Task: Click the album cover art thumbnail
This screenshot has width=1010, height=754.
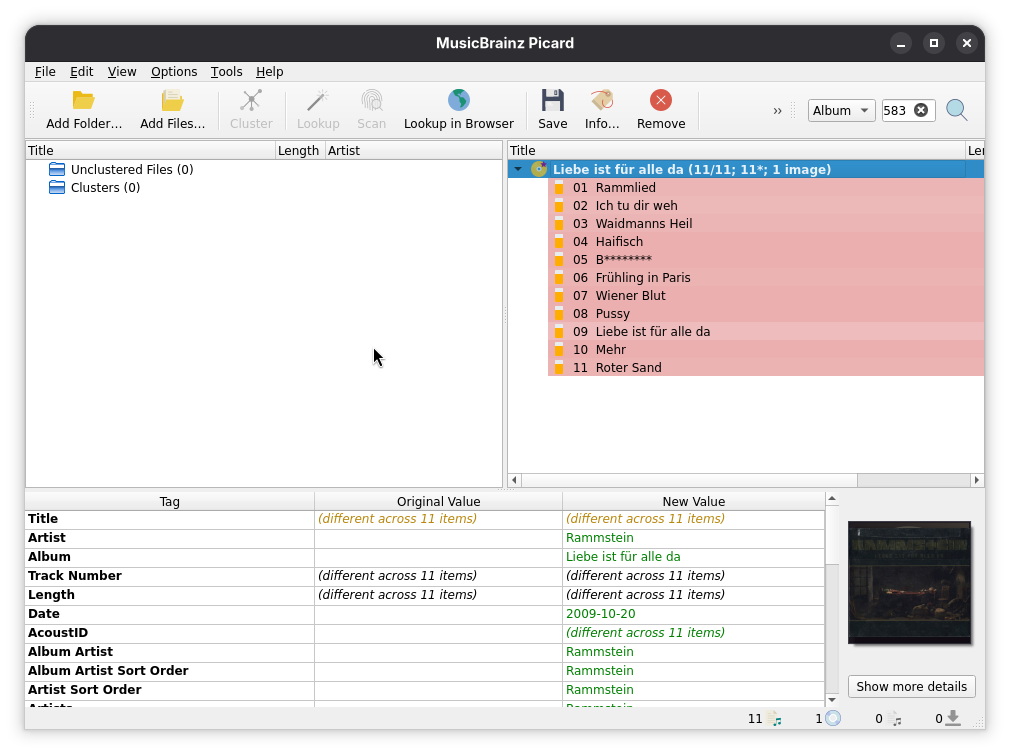Action: point(909,582)
